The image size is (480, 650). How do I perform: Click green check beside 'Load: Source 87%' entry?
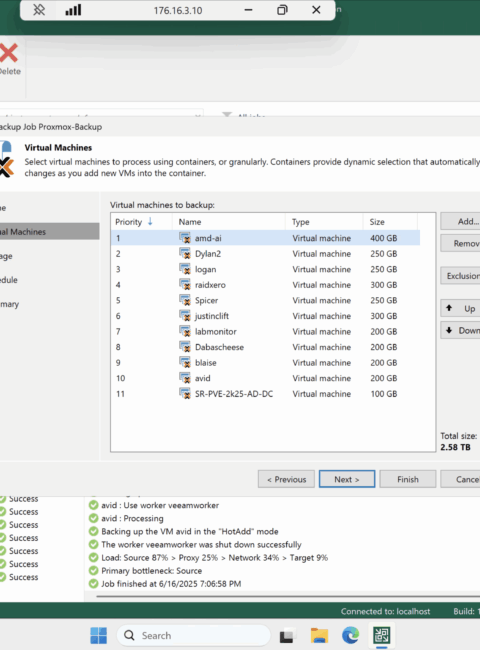click(x=93, y=558)
